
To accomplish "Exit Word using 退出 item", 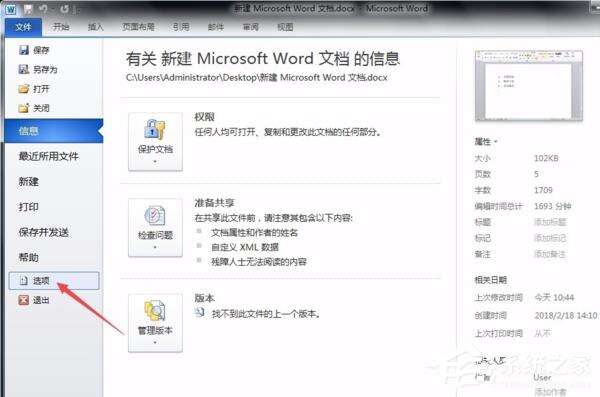I will point(34,300).
